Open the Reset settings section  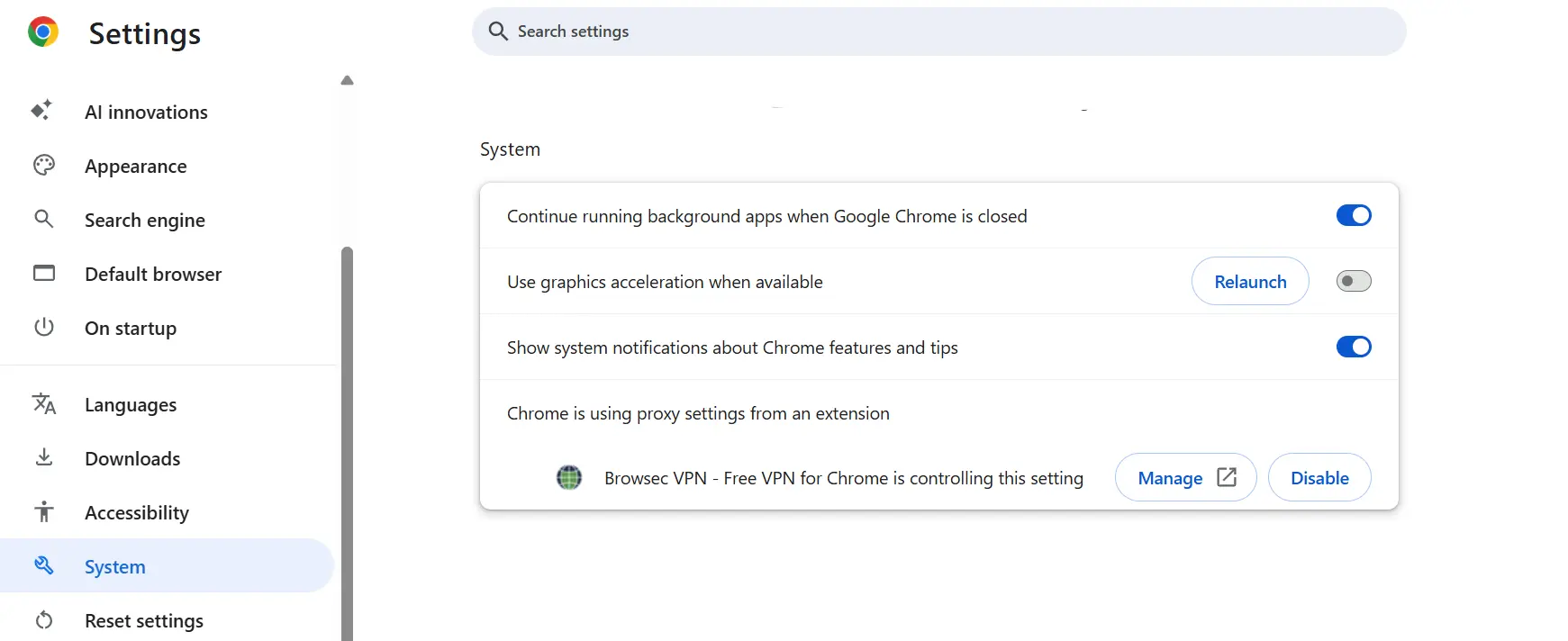click(x=143, y=620)
